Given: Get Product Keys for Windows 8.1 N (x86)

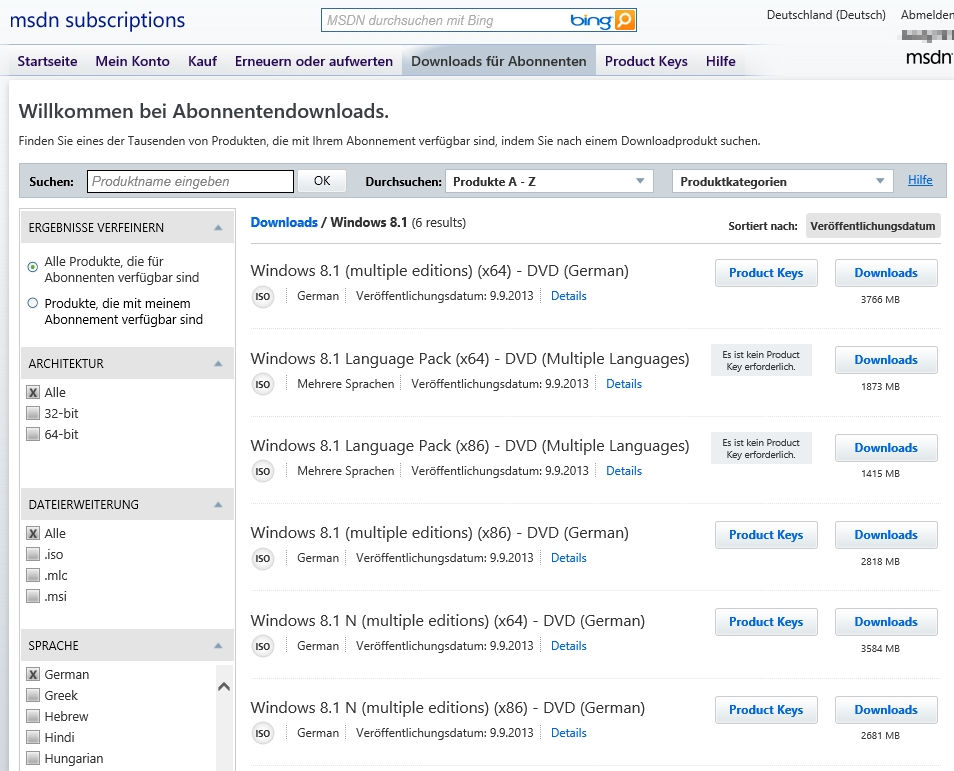Looking at the screenshot, I should click(x=766, y=710).
